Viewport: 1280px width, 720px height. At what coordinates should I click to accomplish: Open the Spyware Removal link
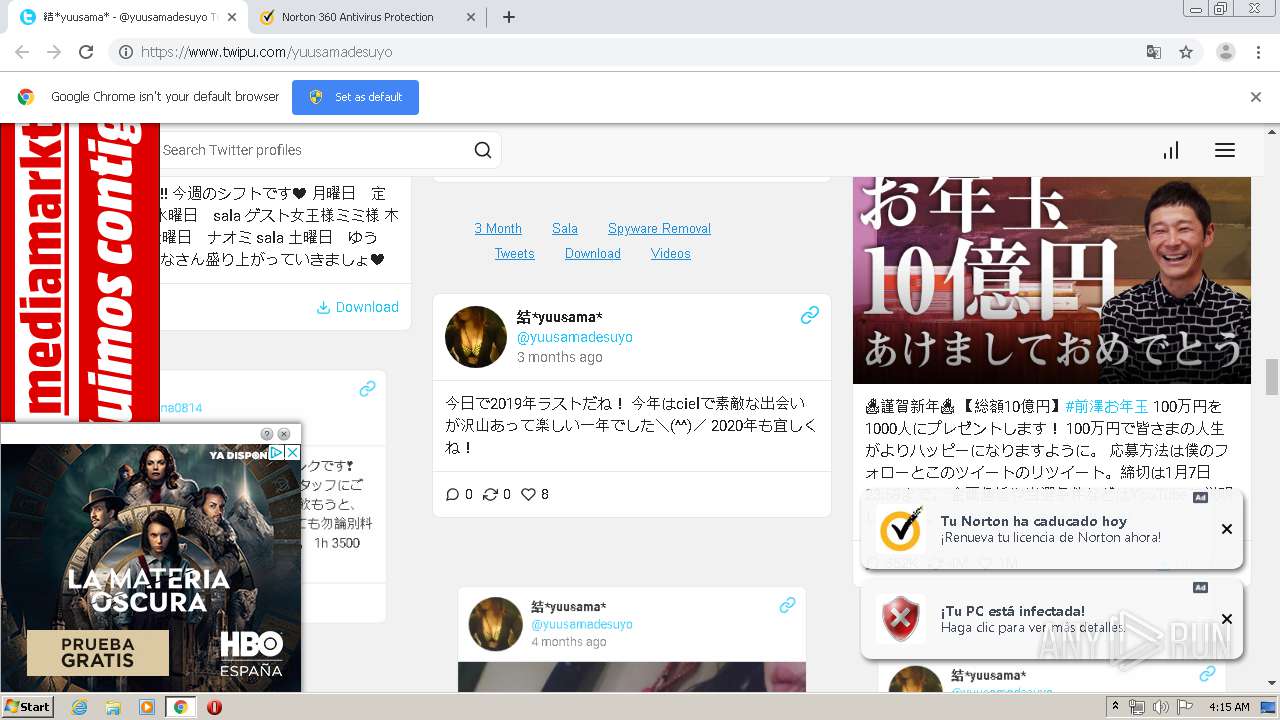pos(659,228)
